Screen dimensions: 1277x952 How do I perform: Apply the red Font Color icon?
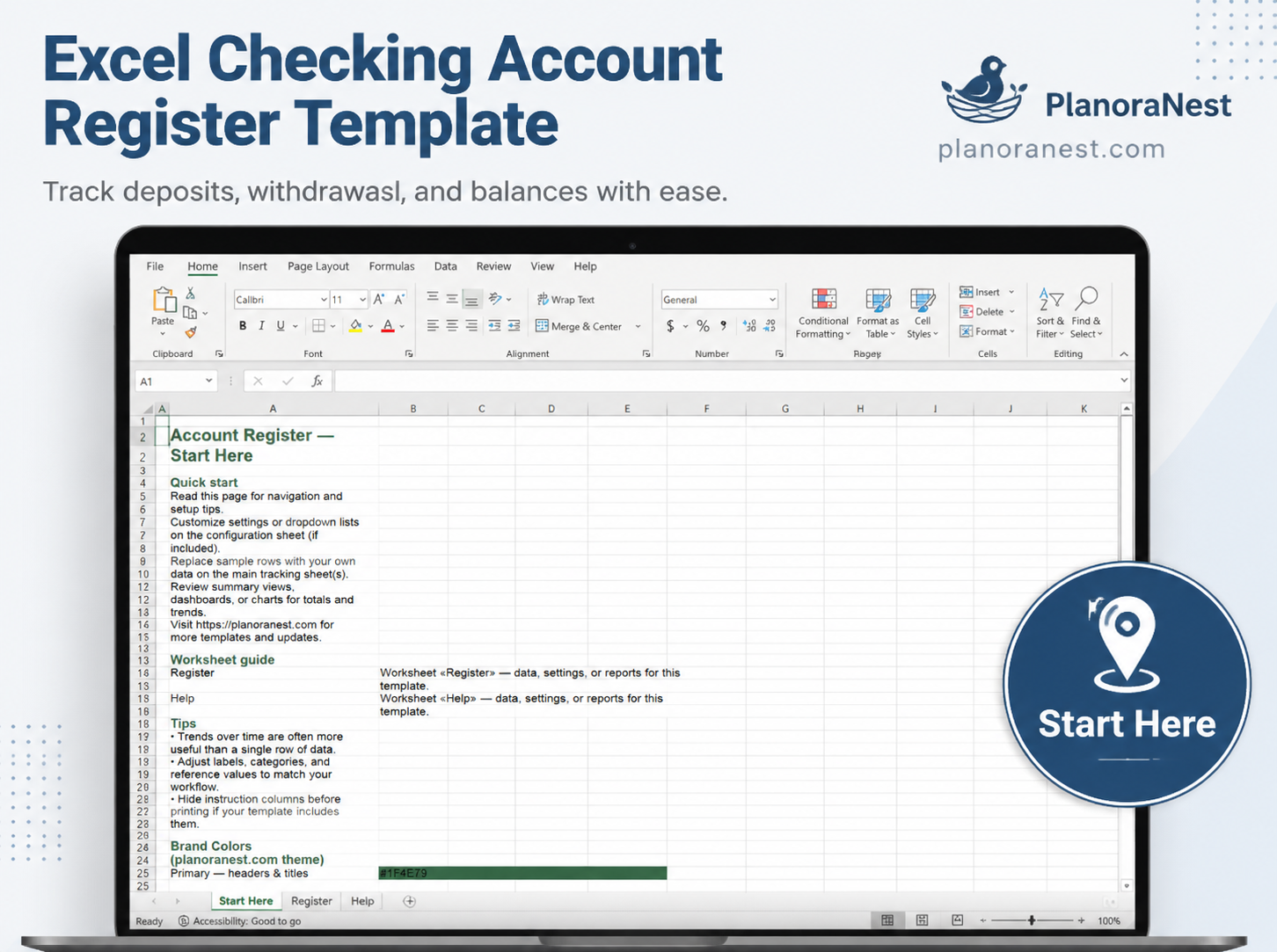pyautogui.click(x=388, y=326)
